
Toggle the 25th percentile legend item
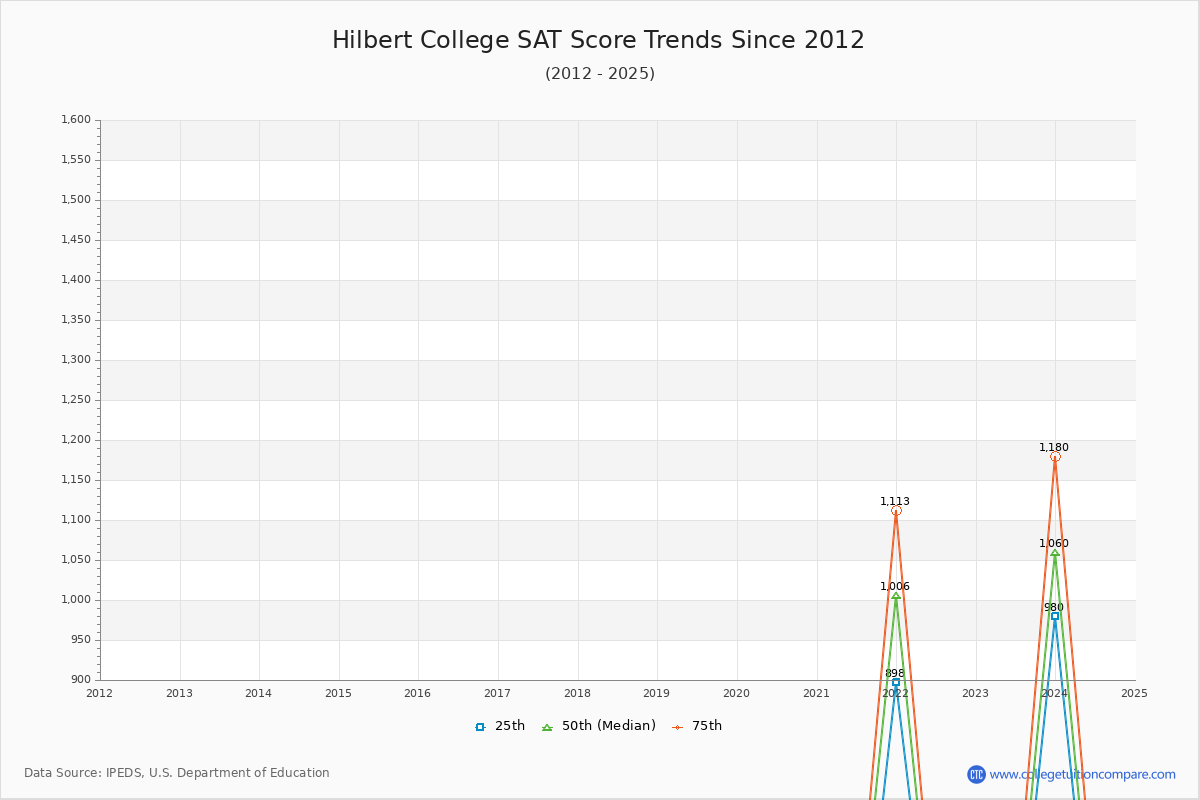[x=500, y=726]
